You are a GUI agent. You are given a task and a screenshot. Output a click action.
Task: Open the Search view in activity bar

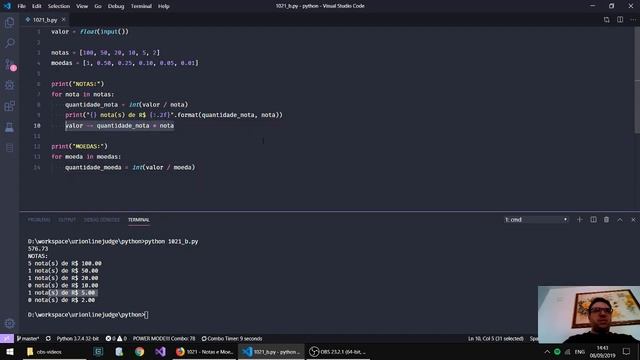[9, 43]
